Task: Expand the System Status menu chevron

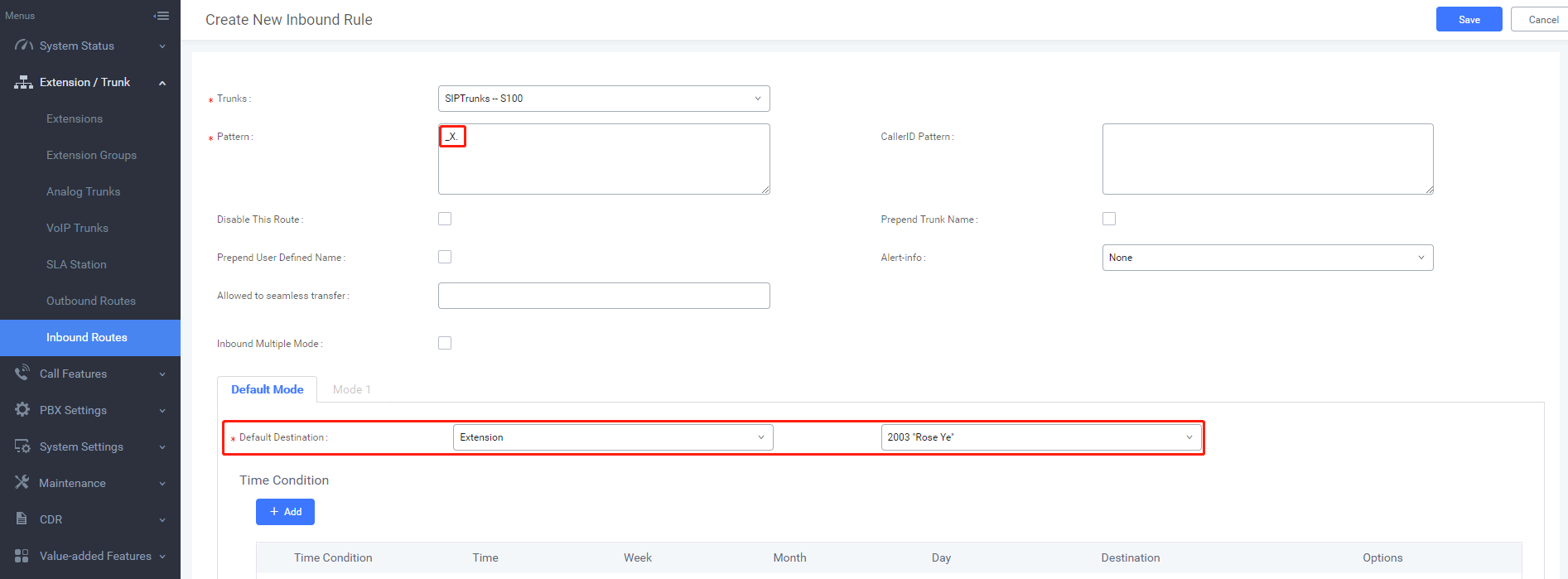Action: click(162, 46)
